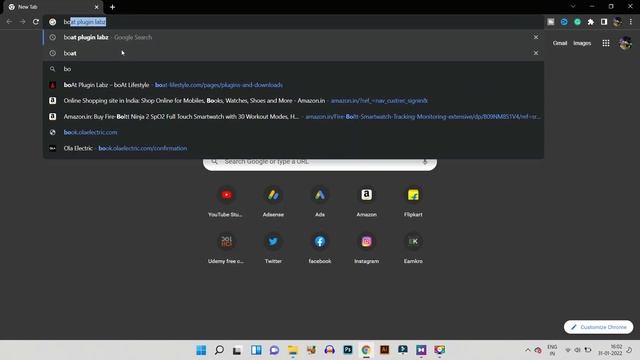Select 'boat plugin labz' Google Search suggestion
This screenshot has height=360, width=640.
point(293,37)
